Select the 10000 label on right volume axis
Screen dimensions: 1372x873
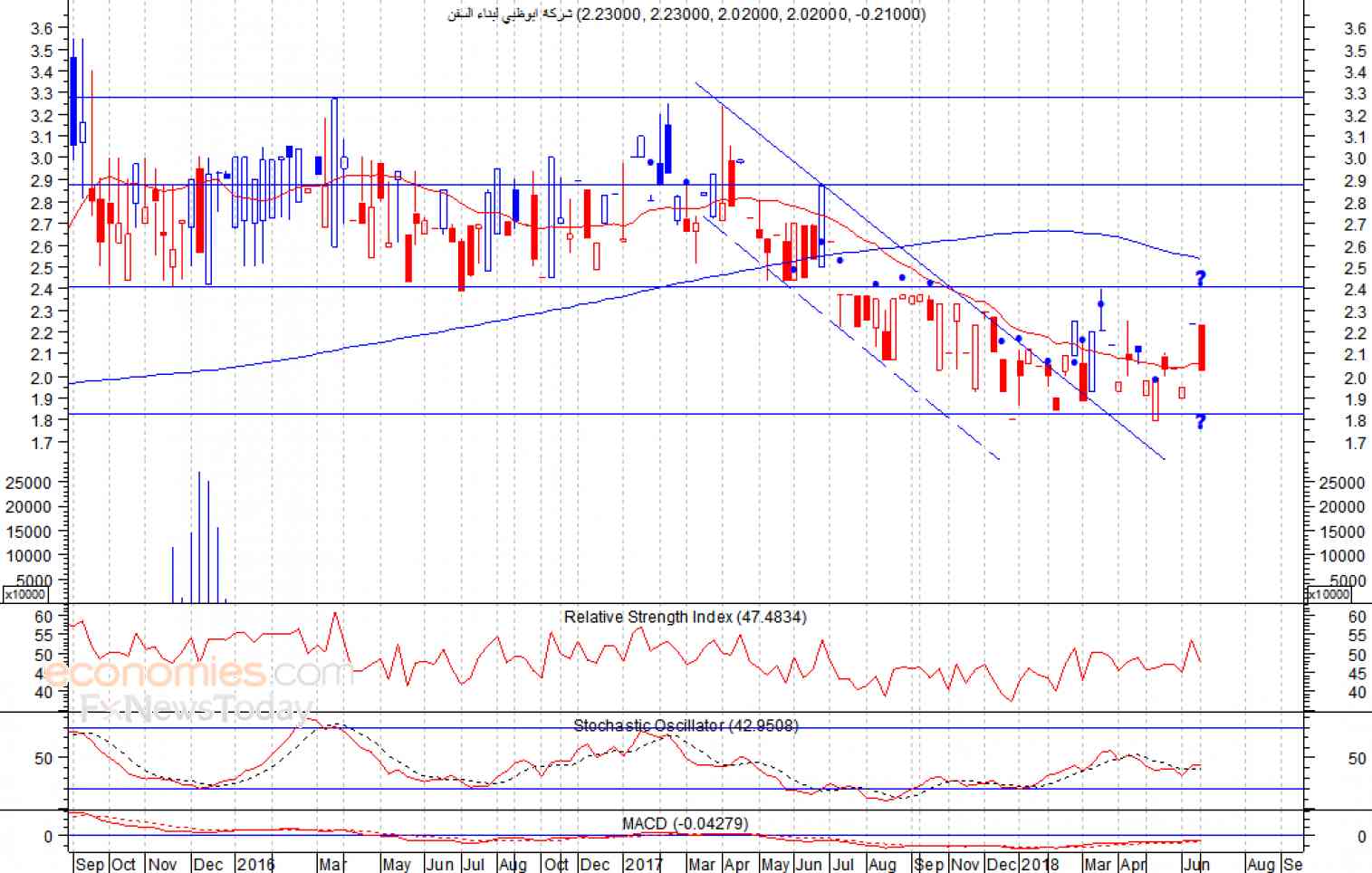[x=1342, y=556]
